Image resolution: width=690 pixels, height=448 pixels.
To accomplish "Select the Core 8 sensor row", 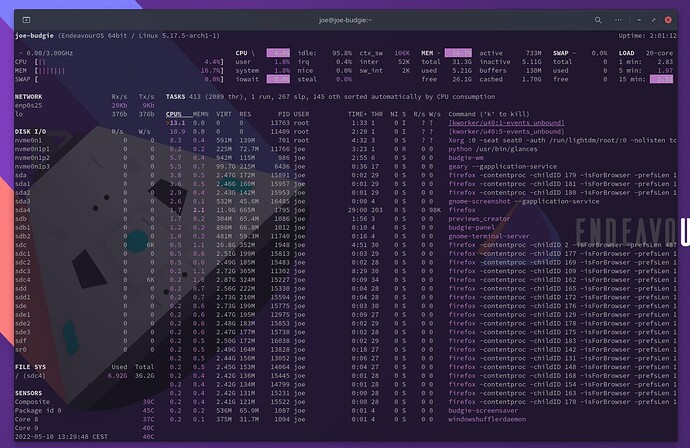I will 84,419.
